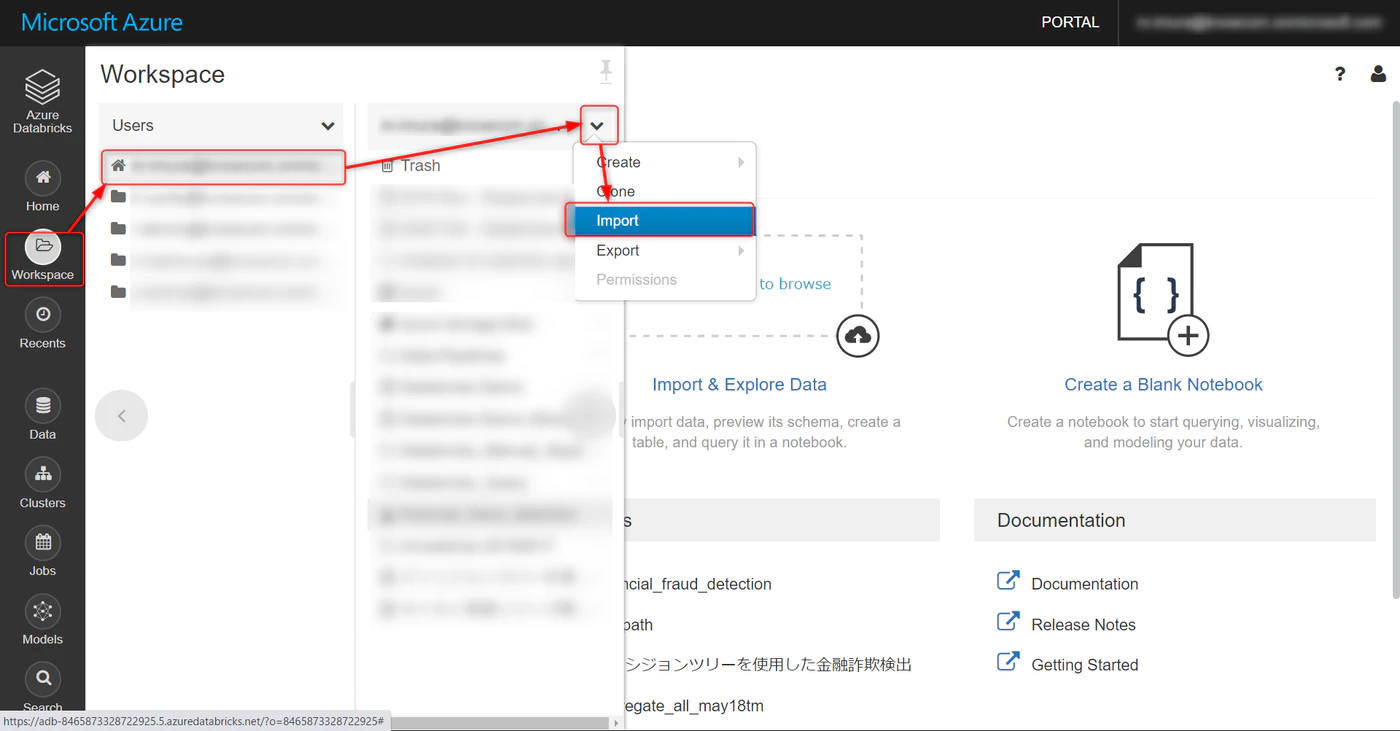Click the external-link icon beside Getting Started
1400x731 pixels.
(1008, 662)
